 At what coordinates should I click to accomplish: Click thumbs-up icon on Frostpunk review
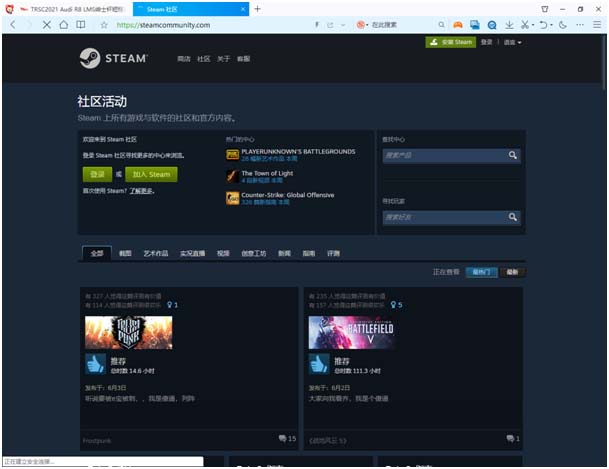tap(95, 364)
